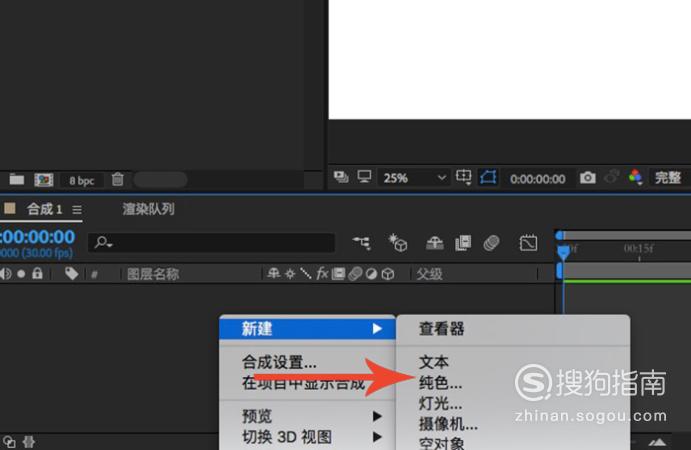Image resolution: width=691 pixels, height=450 pixels.
Task: Click the 3D layer column cube icon
Action: tap(388, 274)
